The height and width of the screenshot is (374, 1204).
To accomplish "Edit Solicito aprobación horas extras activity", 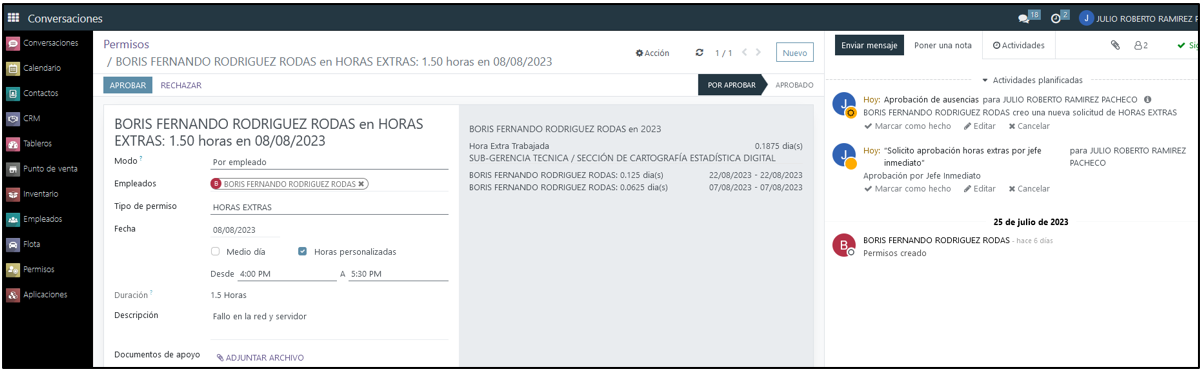I will click(980, 188).
